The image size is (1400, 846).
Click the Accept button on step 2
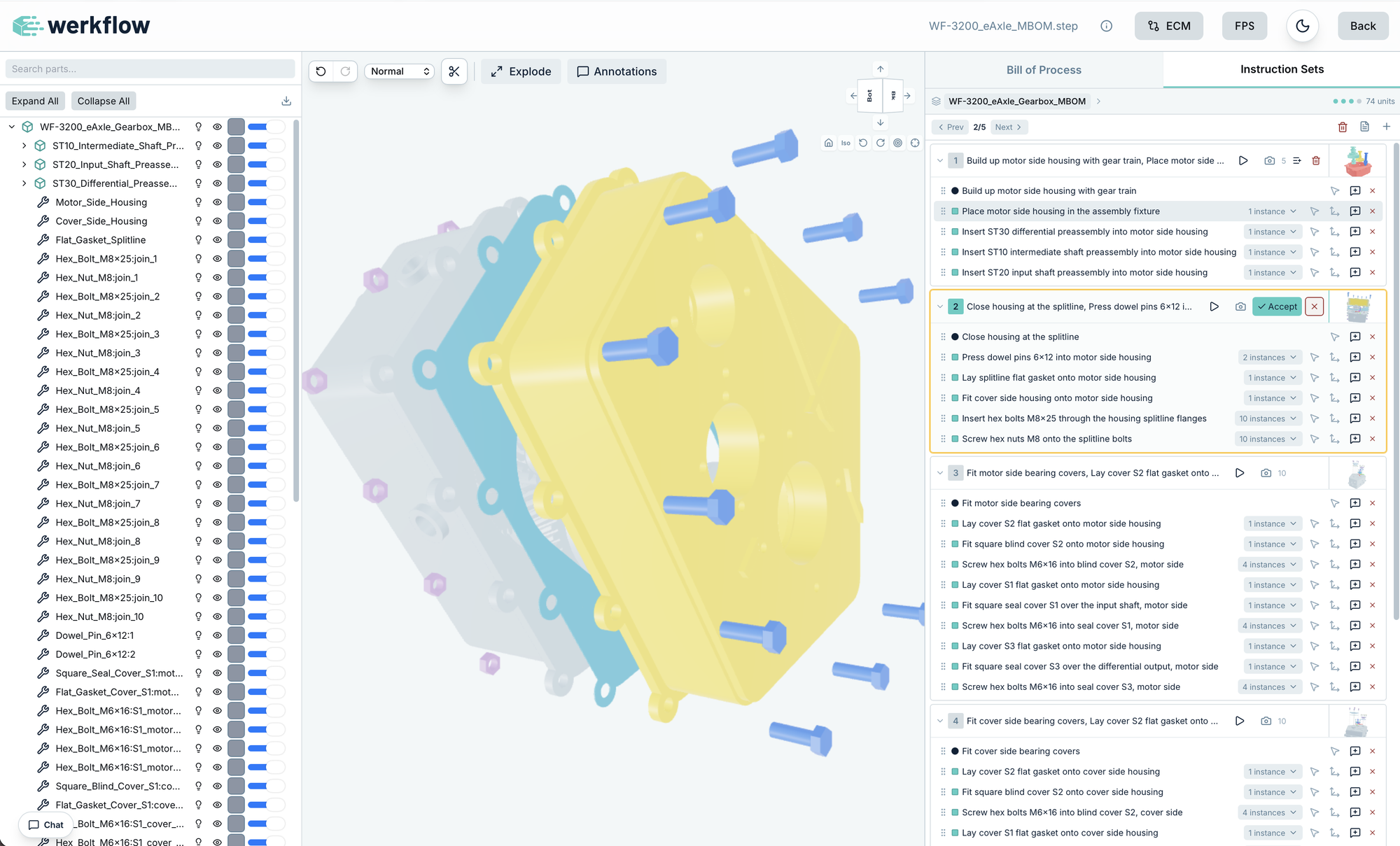click(x=1277, y=306)
